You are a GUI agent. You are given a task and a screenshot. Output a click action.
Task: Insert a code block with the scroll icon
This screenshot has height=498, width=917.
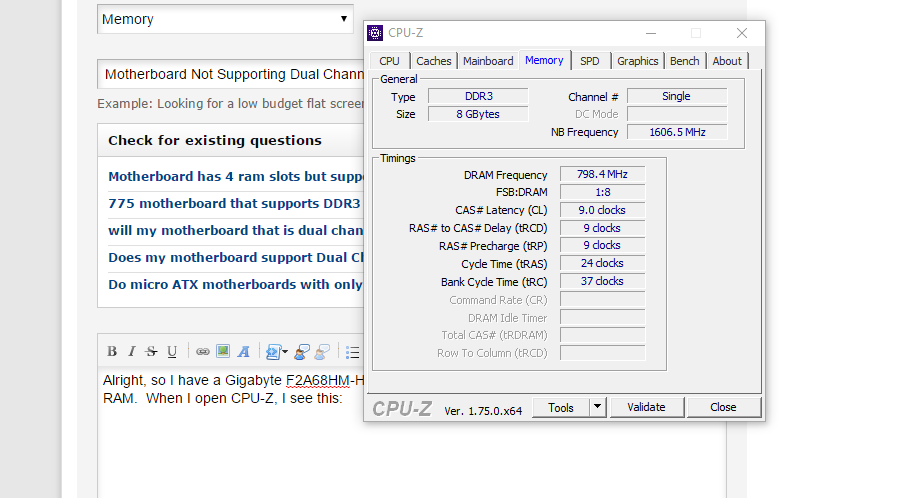coord(273,351)
